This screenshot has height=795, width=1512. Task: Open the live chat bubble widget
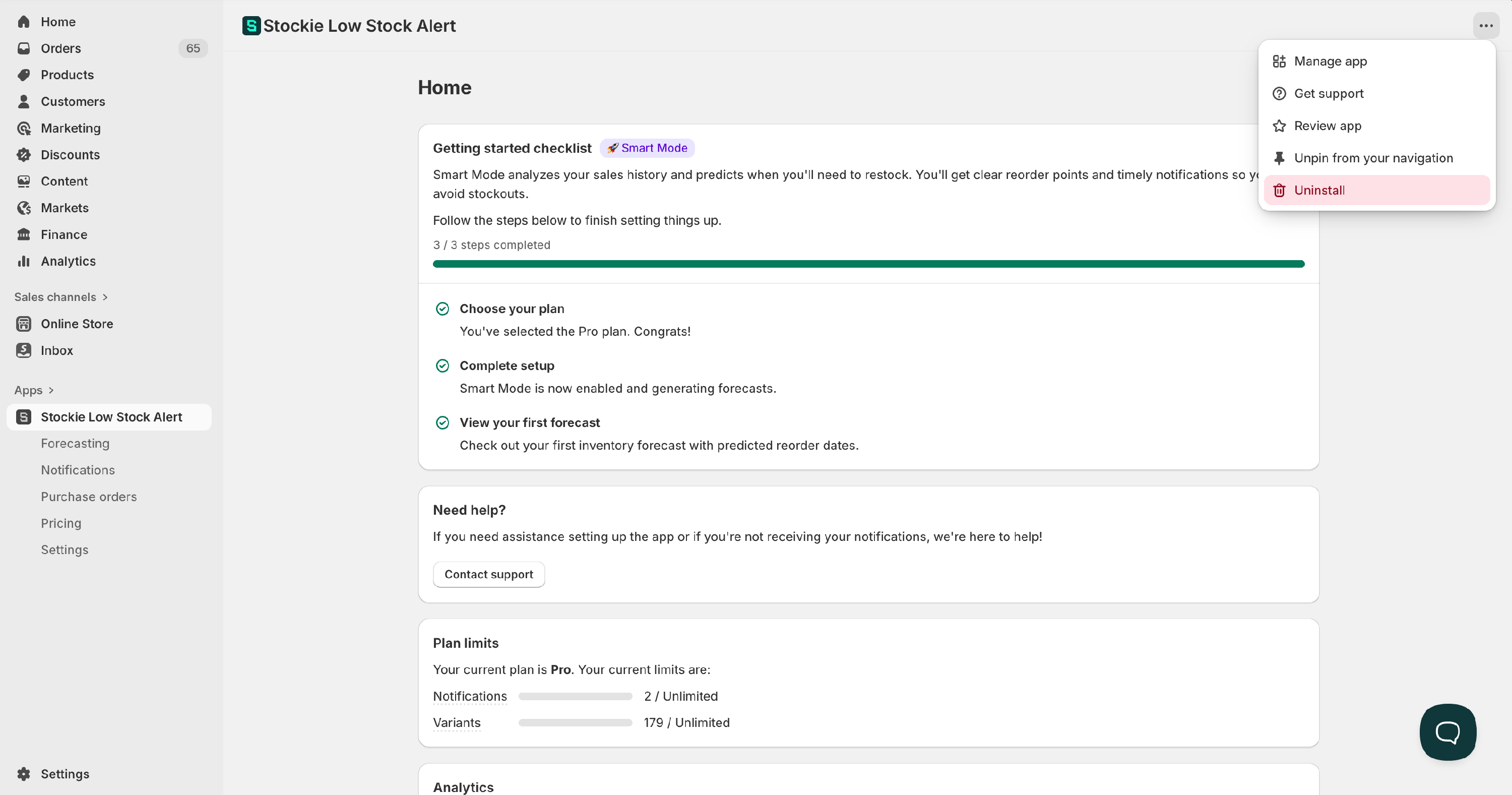coord(1447,731)
